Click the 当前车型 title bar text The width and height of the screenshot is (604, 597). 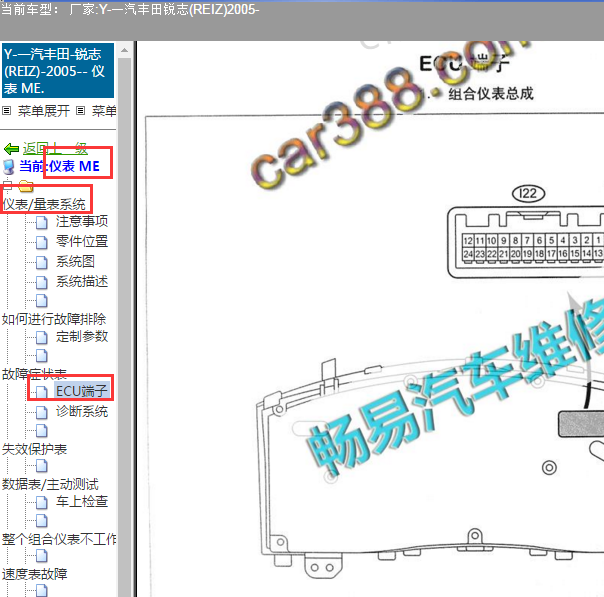(130, 9)
